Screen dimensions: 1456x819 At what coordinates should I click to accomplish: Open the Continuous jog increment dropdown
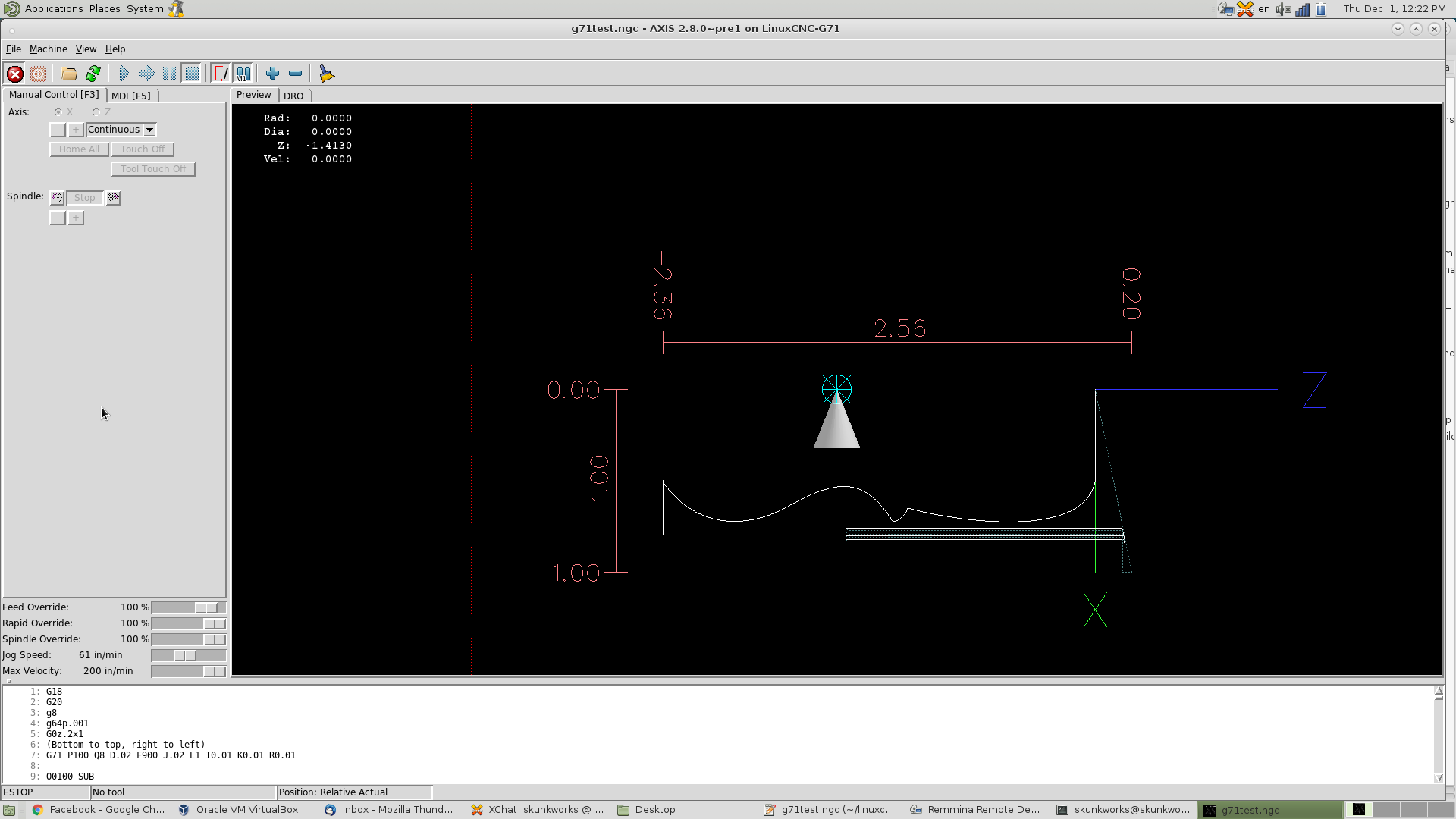point(149,130)
